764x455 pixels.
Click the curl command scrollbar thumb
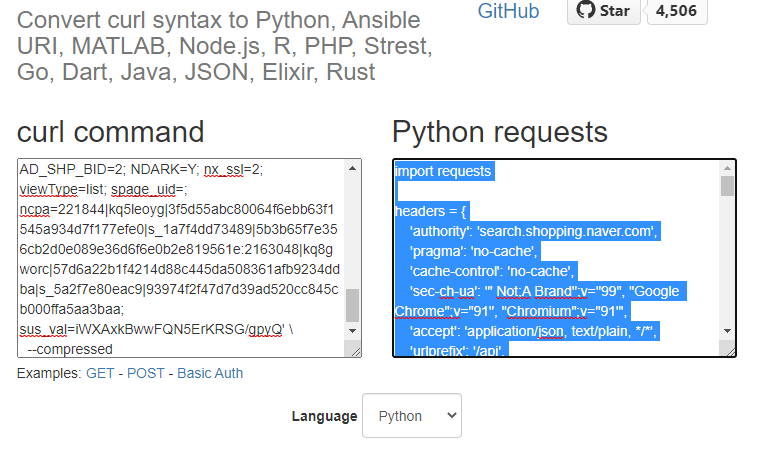352,305
